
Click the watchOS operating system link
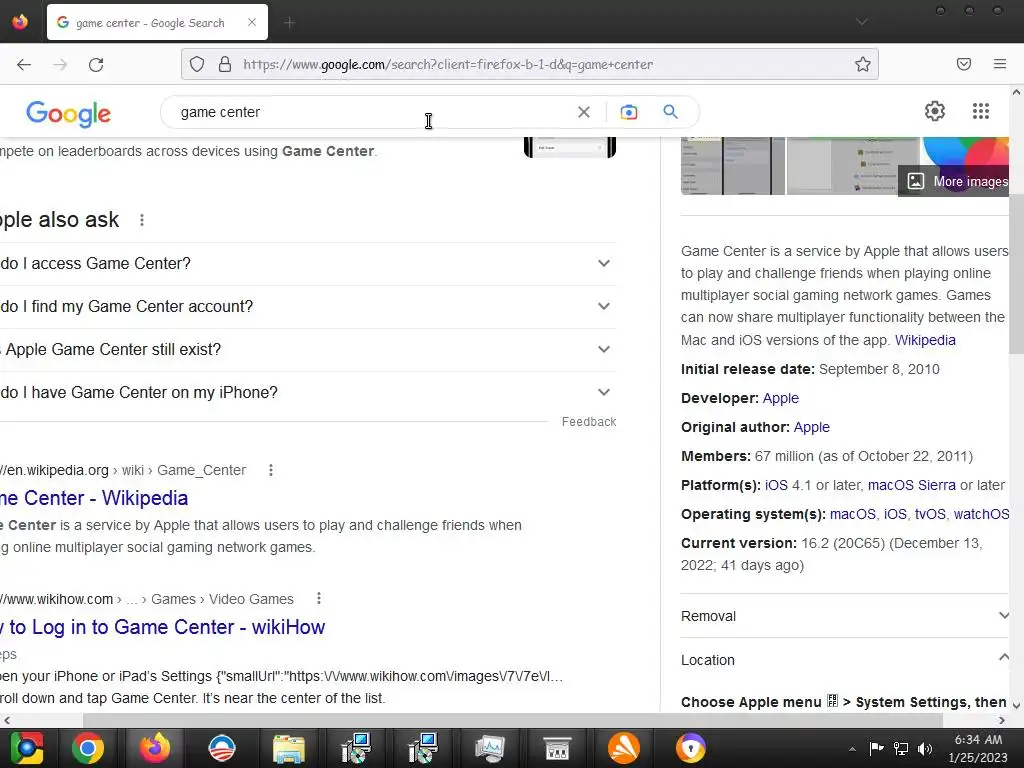(x=982, y=514)
